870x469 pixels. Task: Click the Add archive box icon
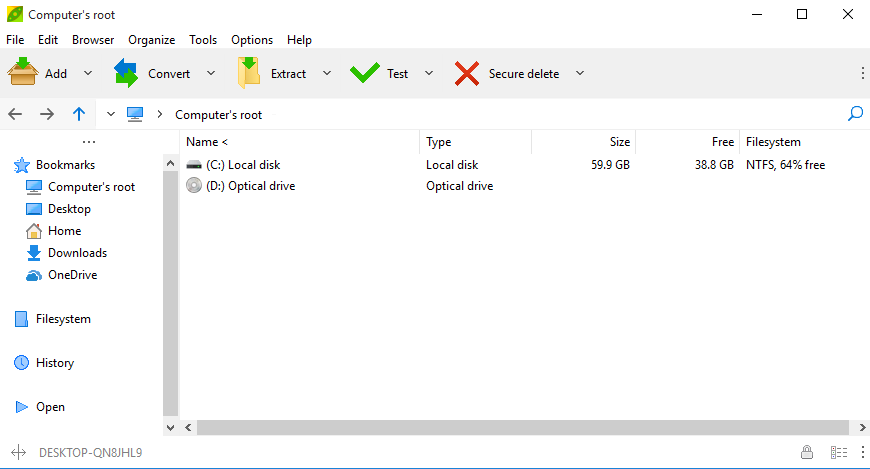[23, 72]
